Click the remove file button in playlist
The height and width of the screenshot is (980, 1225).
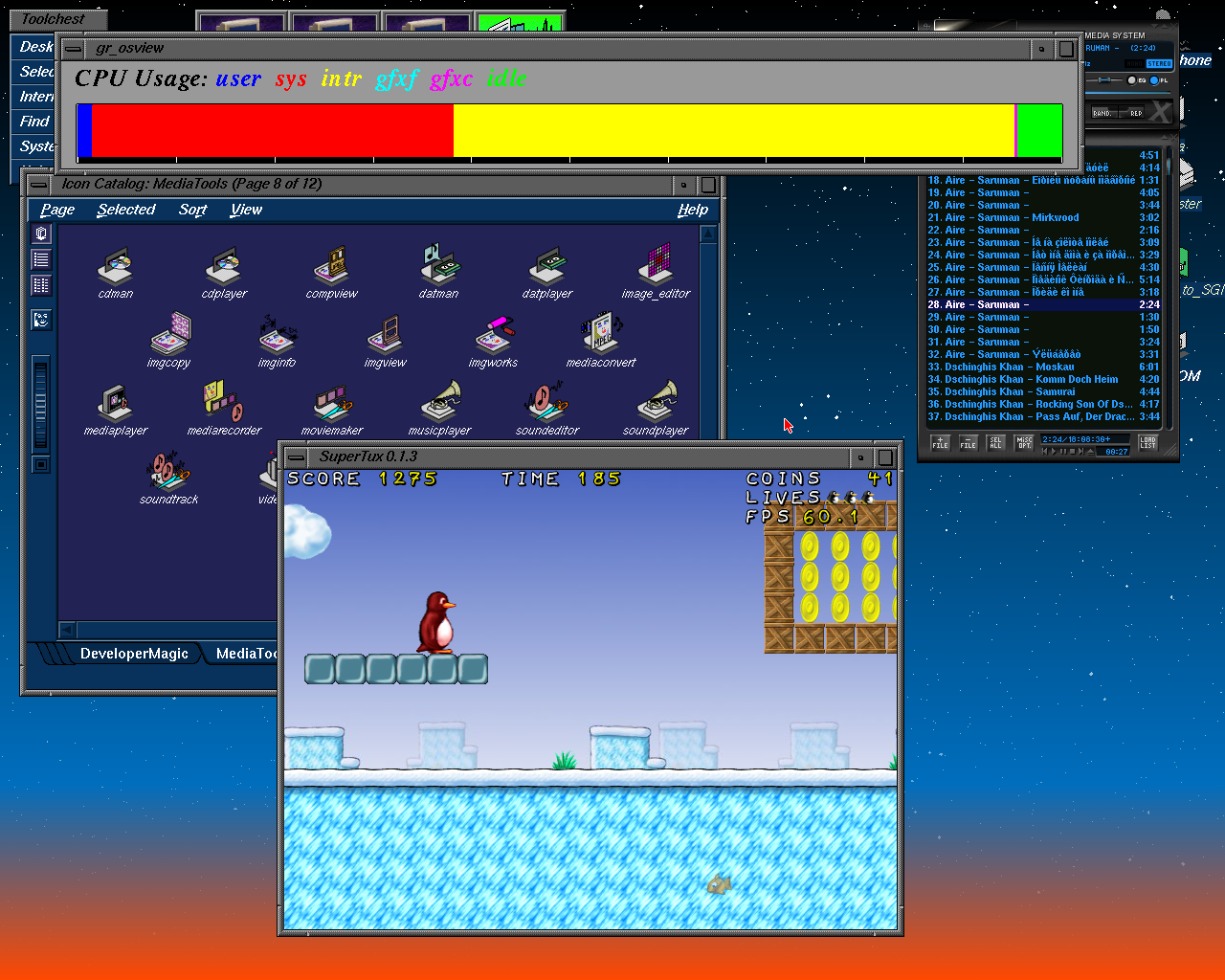click(x=969, y=443)
